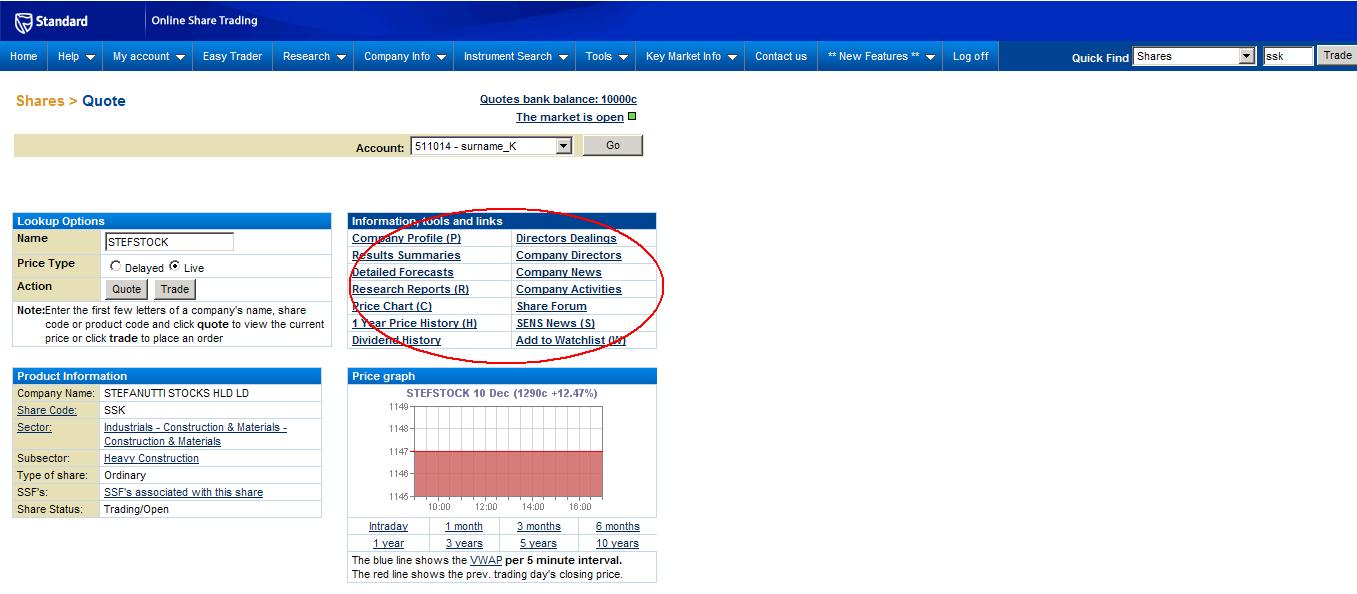
Task: Go to the Home page
Action: click(24, 56)
